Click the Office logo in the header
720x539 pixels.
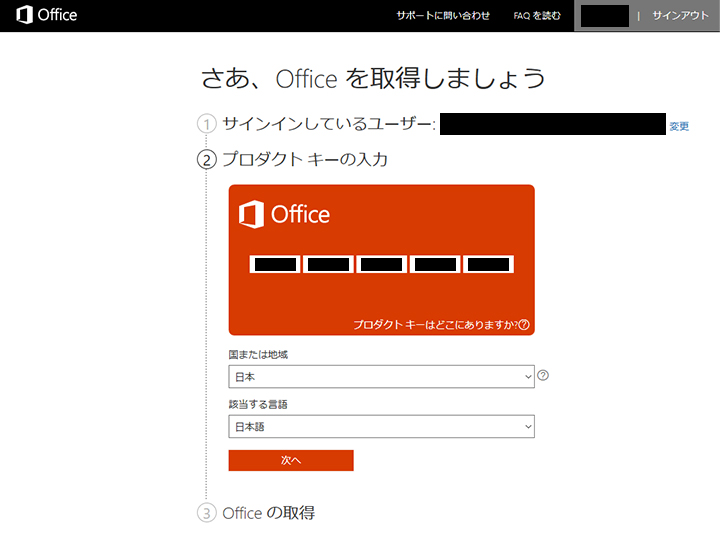46,15
